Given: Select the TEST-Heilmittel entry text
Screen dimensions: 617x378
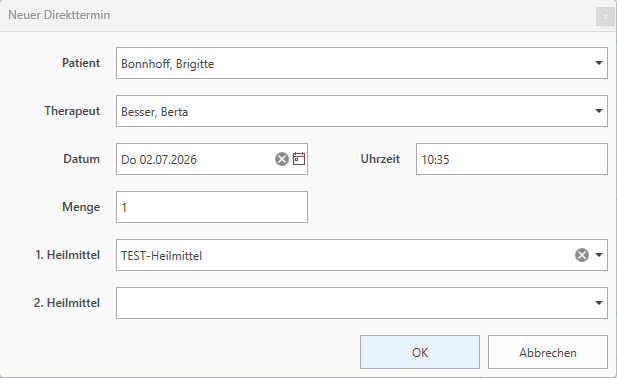Looking at the screenshot, I should click(161, 256).
